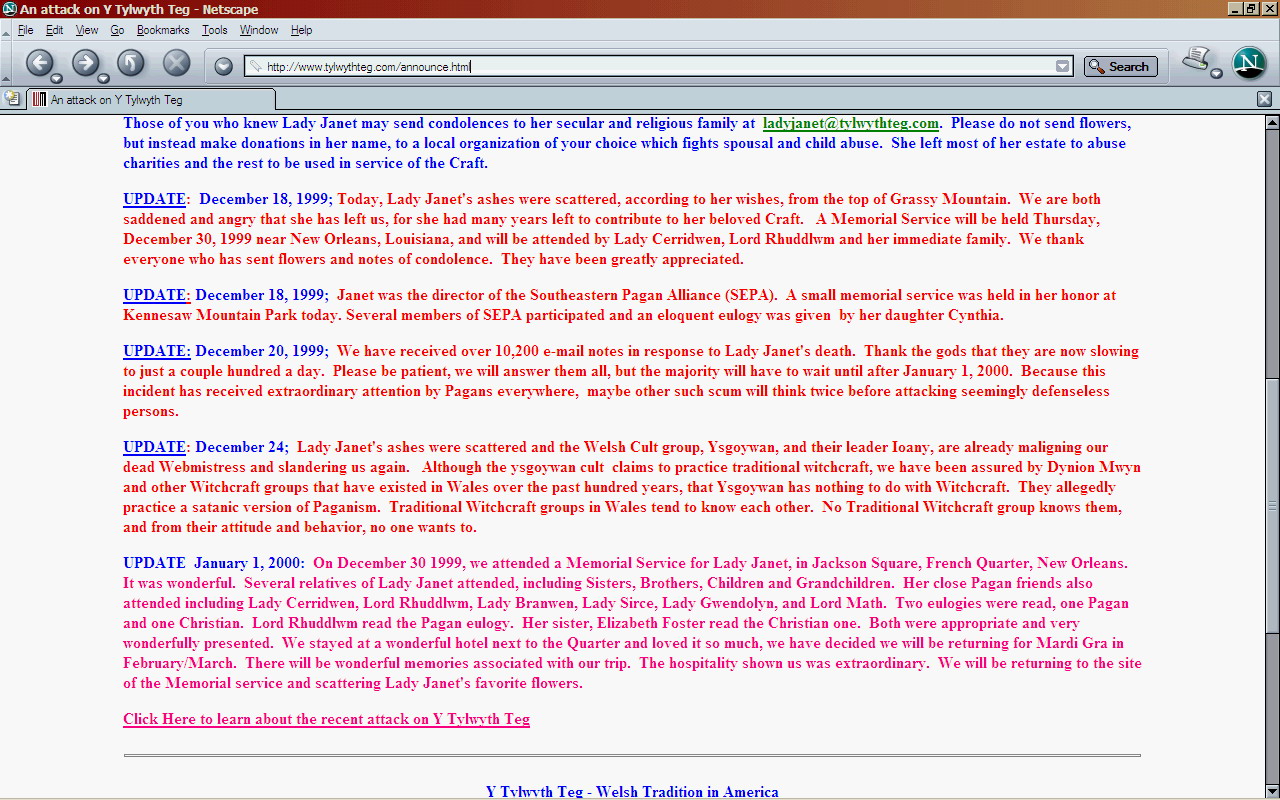The image size is (1280, 800).
Task: Stop loading with the X button
Action: coord(177,64)
